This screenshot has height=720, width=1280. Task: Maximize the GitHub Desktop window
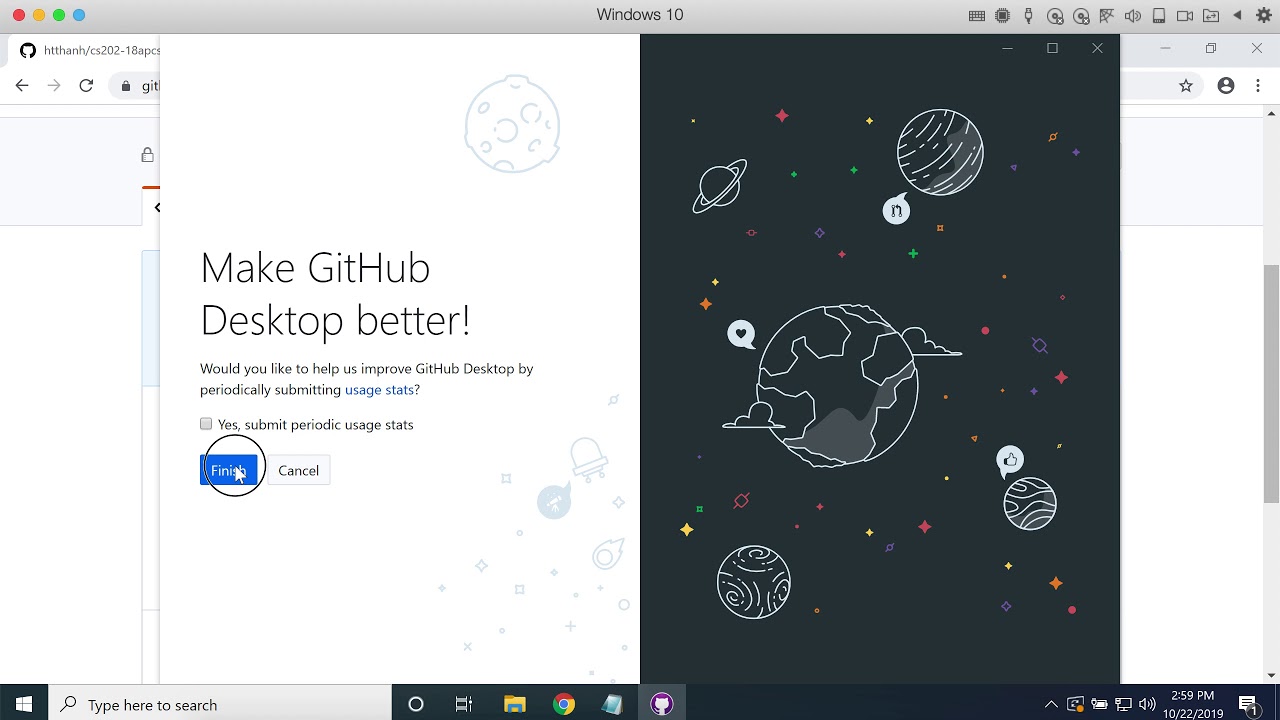pyautogui.click(x=1052, y=48)
